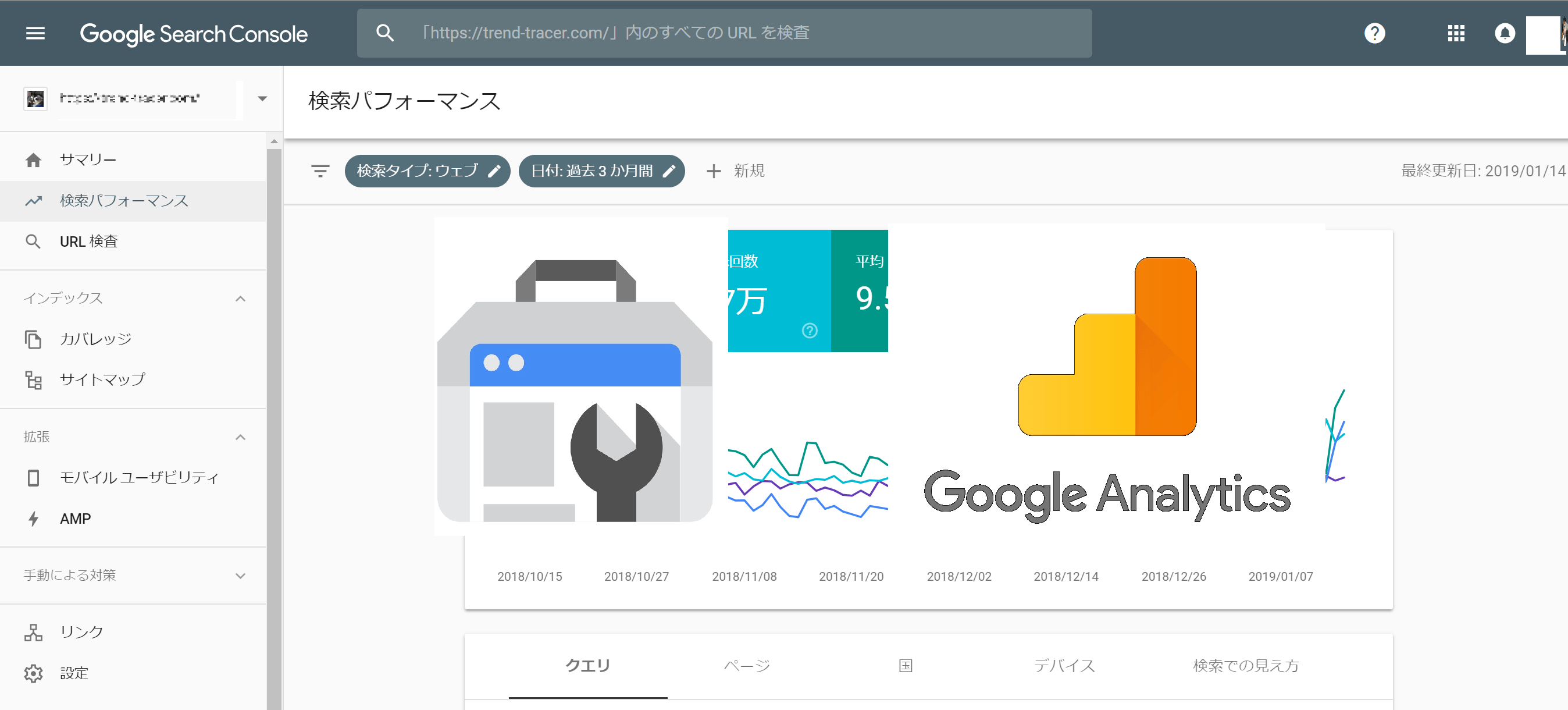Open カバレッジ report
1568x710 pixels.
133,339
